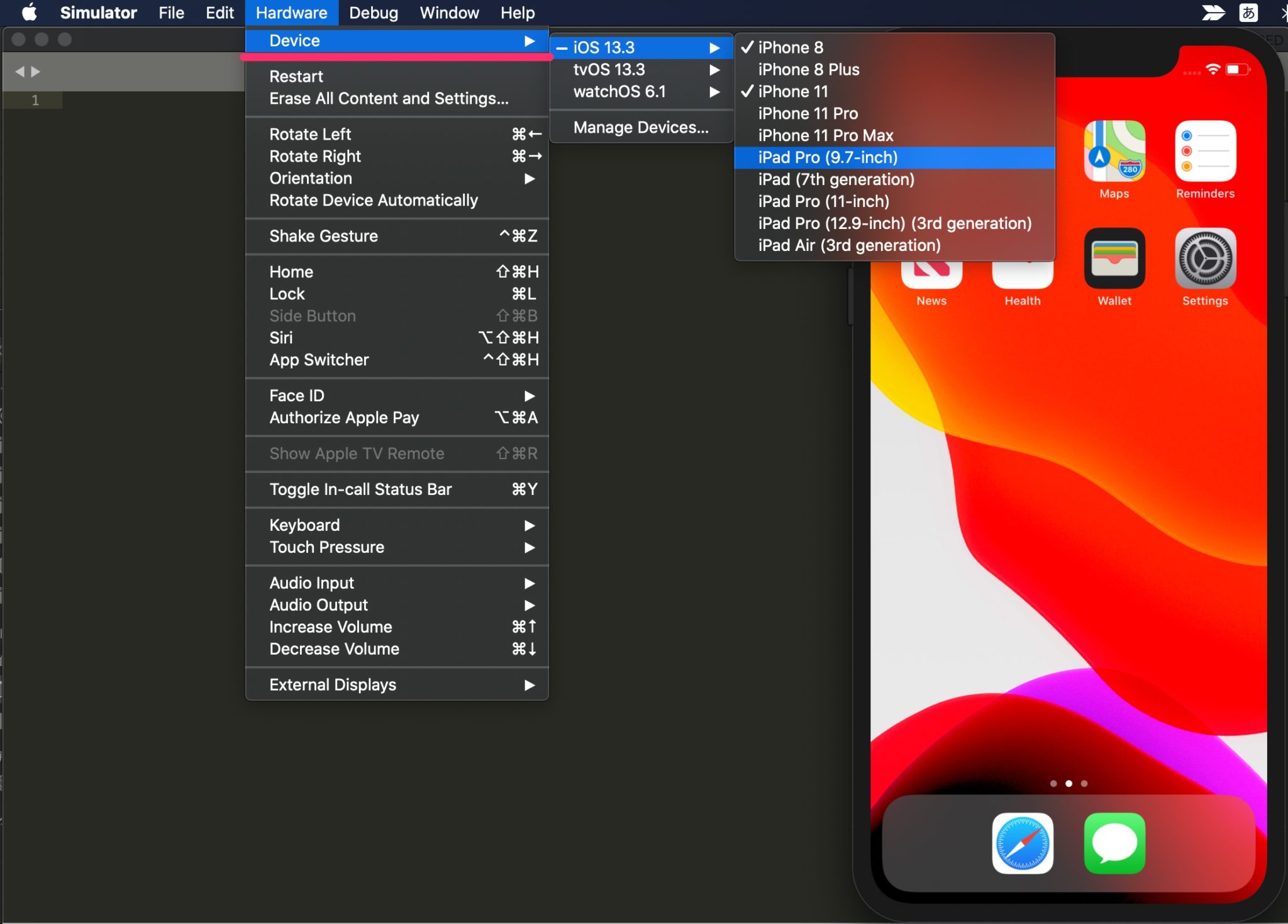Image resolution: width=1288 pixels, height=924 pixels.
Task: Open the Orientation submenu
Action: pos(310,178)
